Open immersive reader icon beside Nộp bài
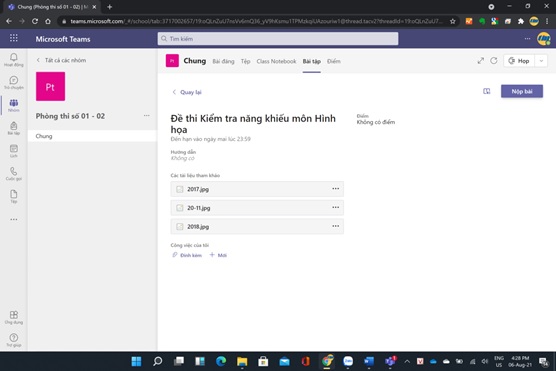 tap(486, 92)
